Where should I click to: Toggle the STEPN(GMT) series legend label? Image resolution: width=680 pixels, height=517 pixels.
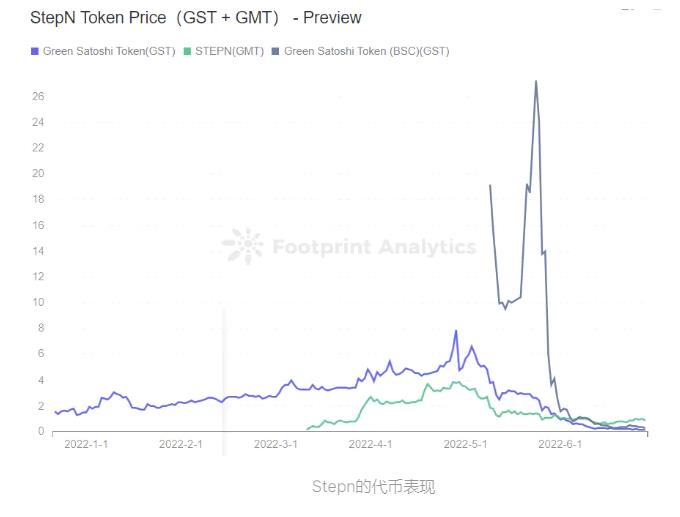tap(230, 51)
